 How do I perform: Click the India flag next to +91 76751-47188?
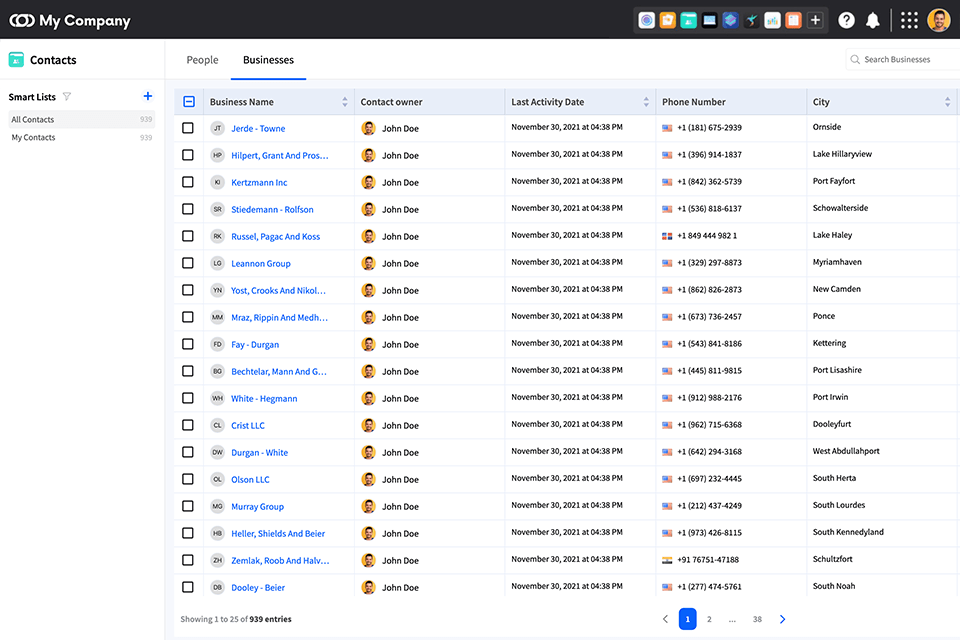667,560
